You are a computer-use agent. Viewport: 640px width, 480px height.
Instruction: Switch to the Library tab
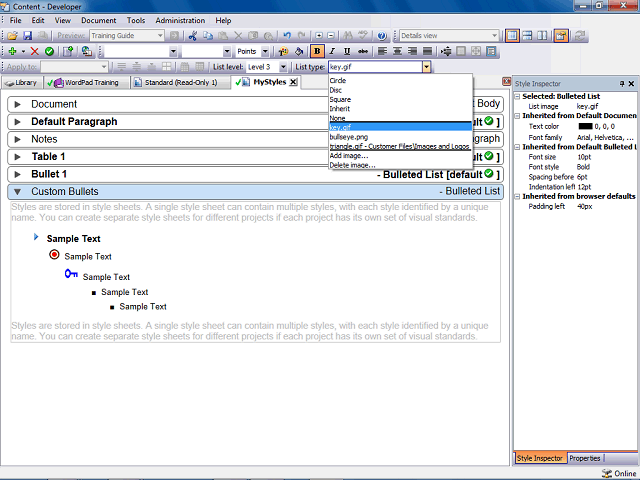[22, 83]
